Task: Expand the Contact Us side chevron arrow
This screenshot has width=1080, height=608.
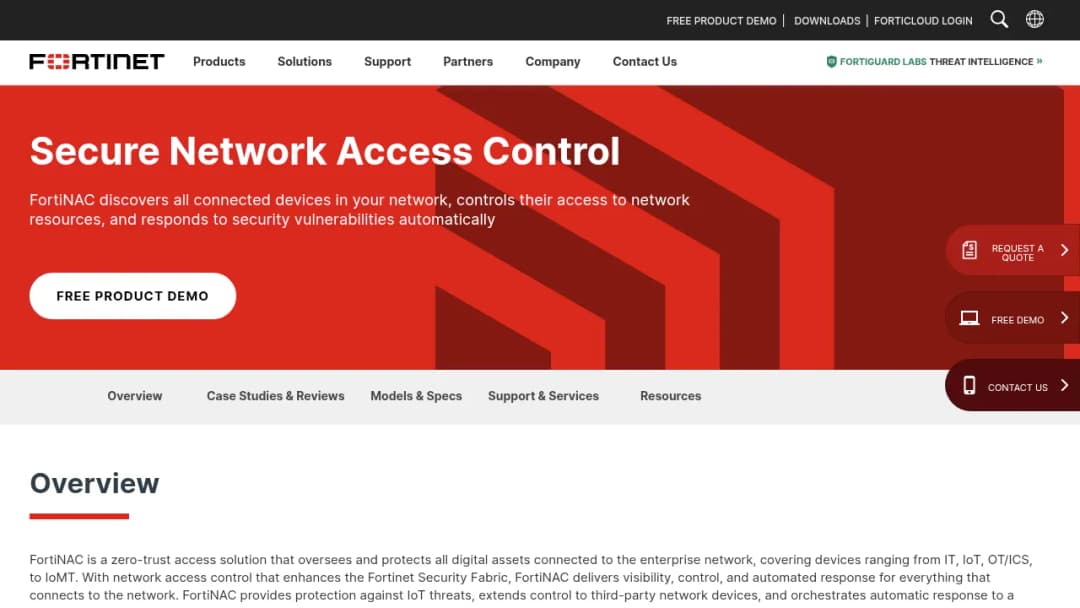Action: tap(1064, 385)
